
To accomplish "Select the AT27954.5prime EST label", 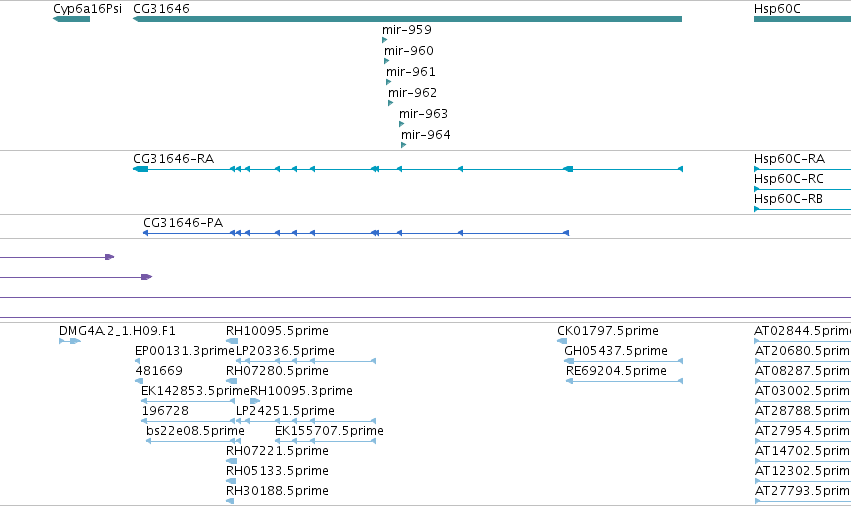I will pos(803,432).
